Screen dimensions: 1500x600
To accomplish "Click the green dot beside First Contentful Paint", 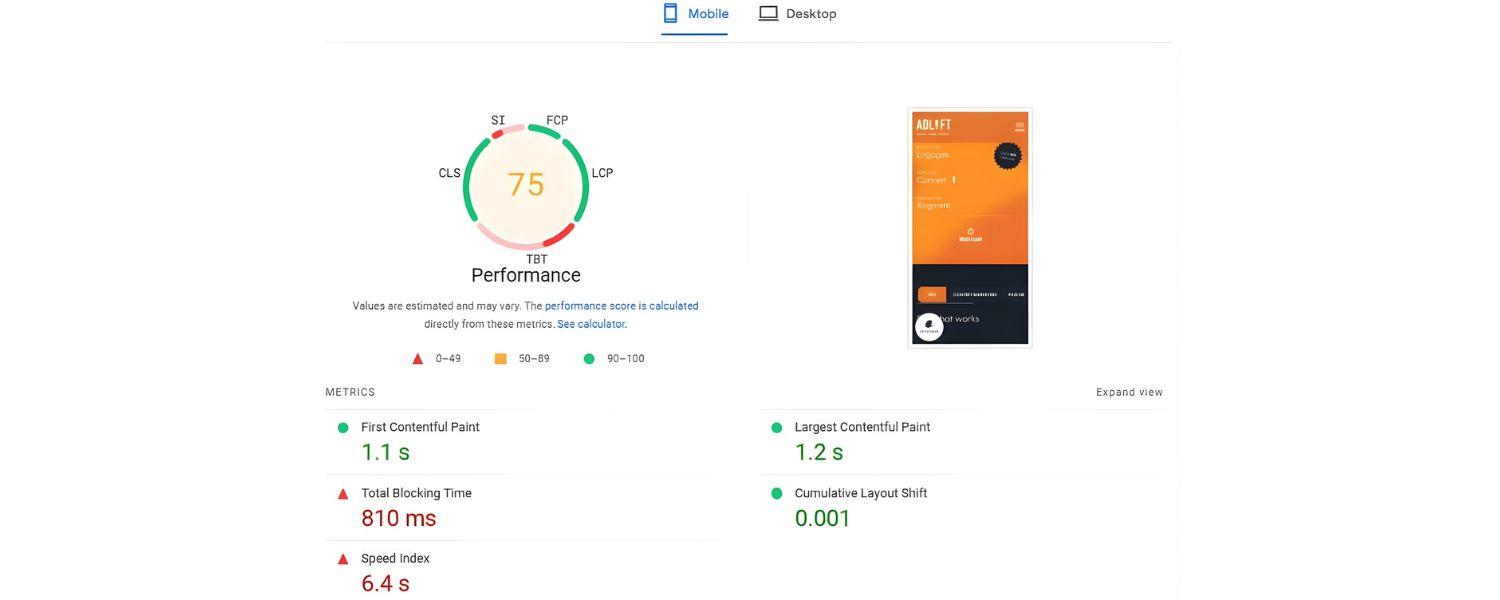I will [344, 427].
